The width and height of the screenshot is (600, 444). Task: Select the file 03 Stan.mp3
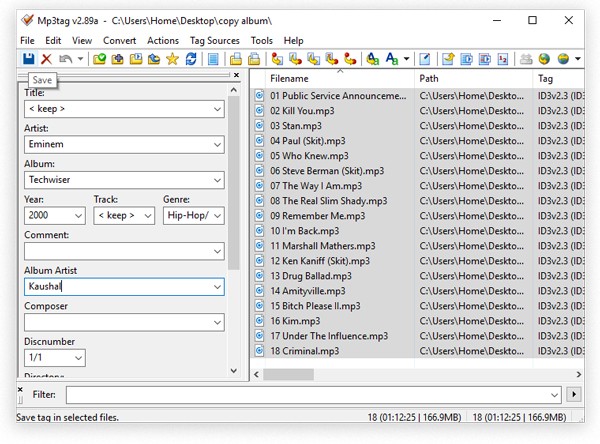pos(296,126)
